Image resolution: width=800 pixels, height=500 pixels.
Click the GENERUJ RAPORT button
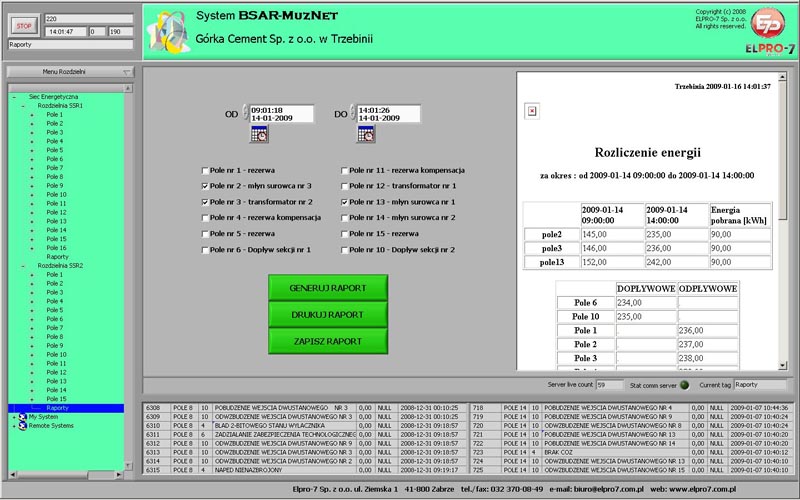pyautogui.click(x=328, y=288)
